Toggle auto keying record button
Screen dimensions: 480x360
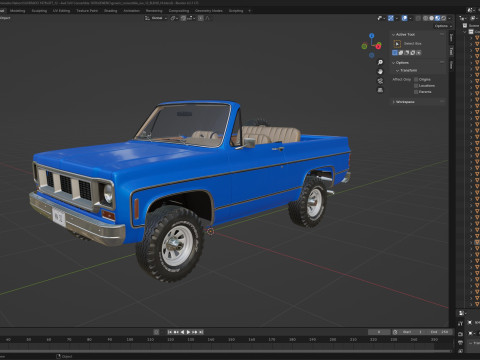156,332
